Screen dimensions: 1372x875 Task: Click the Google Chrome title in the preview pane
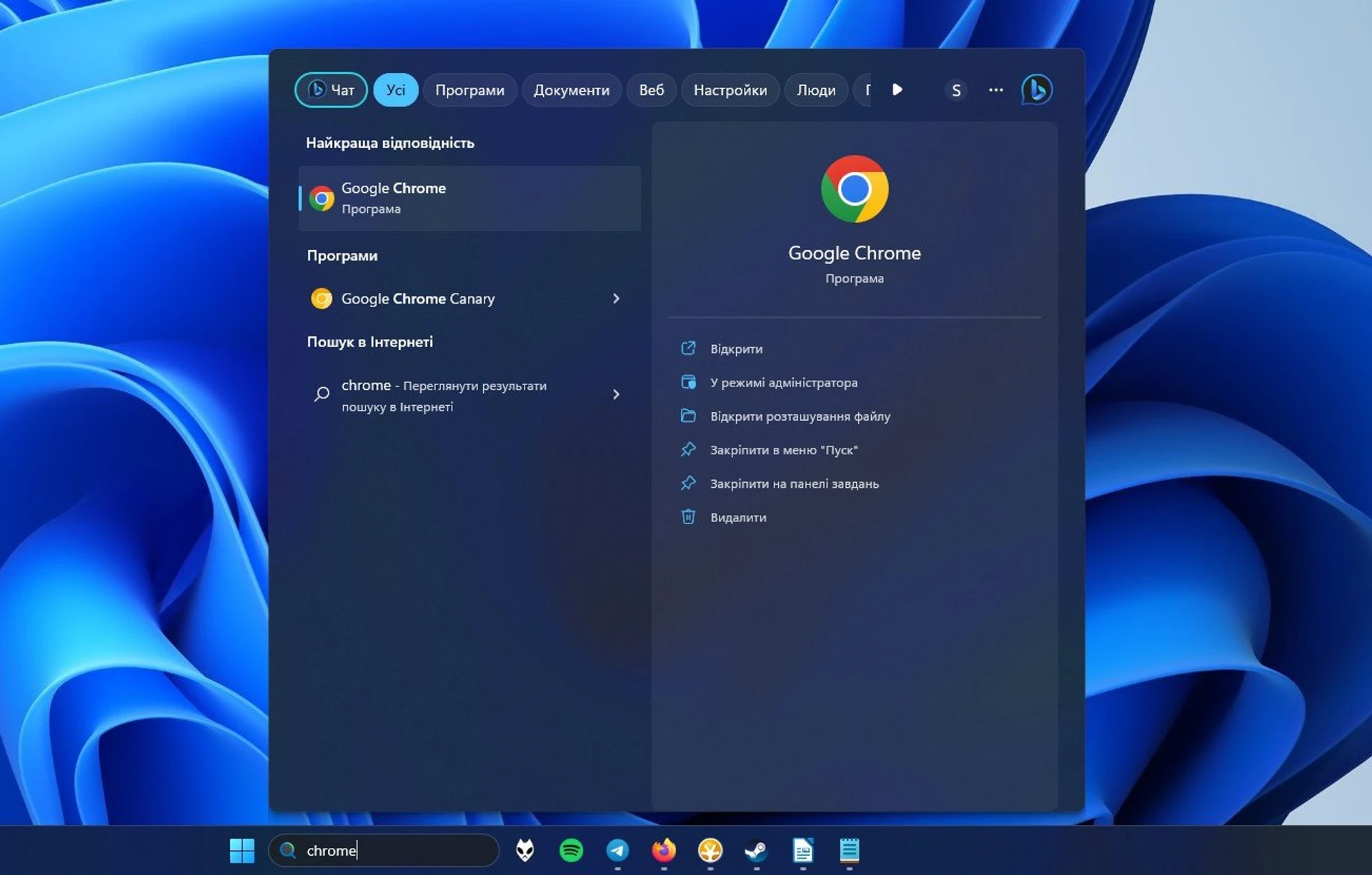click(855, 253)
